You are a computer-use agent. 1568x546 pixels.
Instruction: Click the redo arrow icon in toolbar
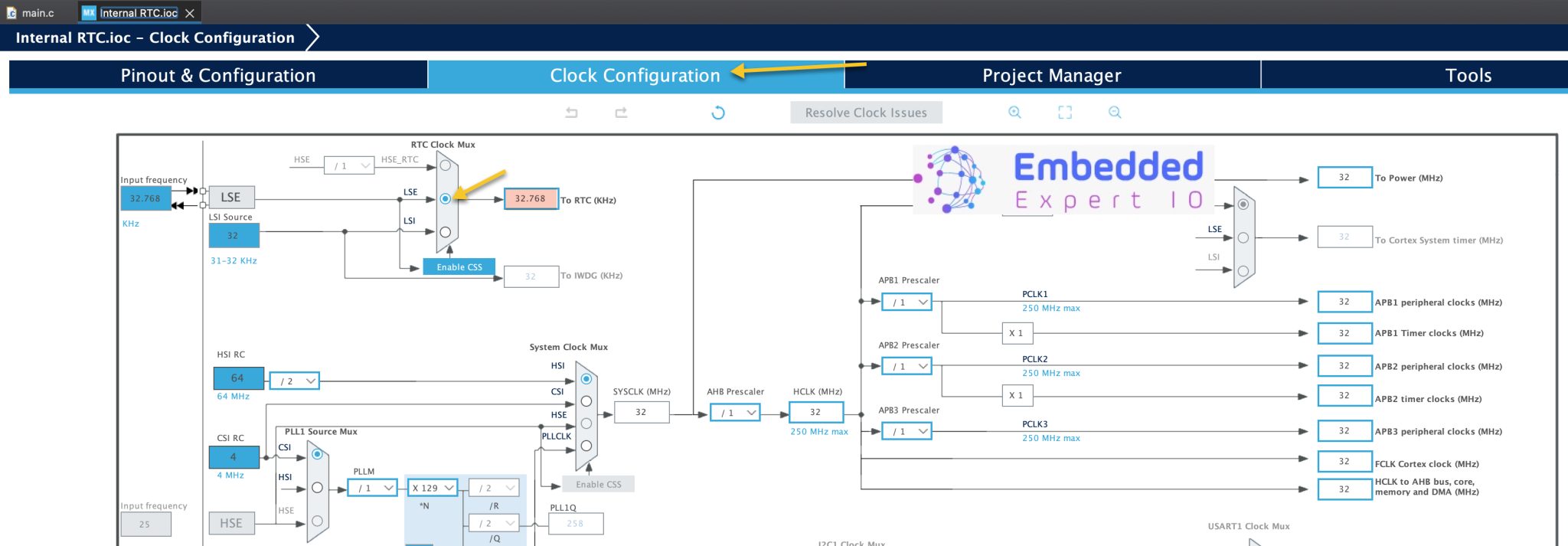[x=621, y=113]
